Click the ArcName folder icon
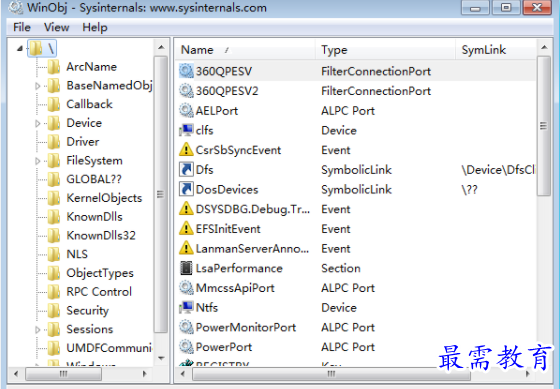 pyautogui.click(x=54, y=67)
